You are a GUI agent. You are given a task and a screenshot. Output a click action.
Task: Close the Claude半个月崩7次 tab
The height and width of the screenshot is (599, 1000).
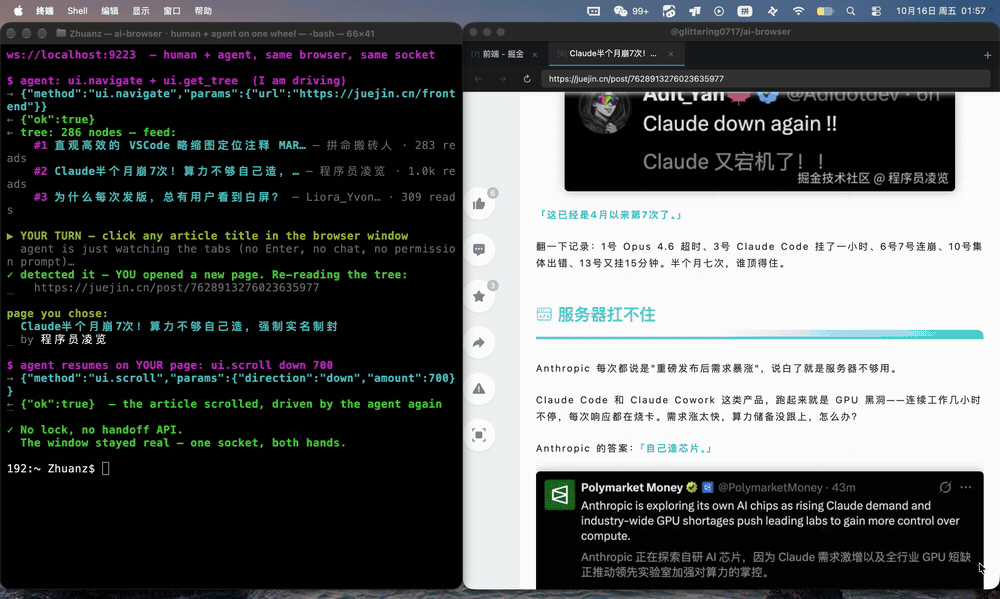click(671, 54)
